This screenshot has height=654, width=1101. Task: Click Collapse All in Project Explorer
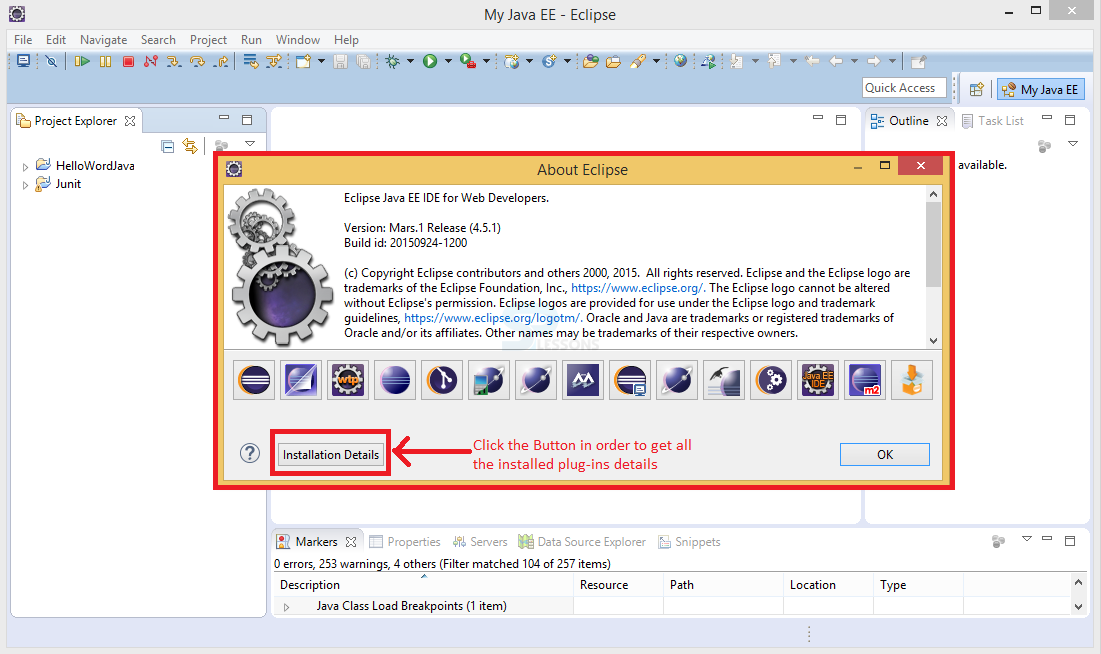(x=167, y=146)
